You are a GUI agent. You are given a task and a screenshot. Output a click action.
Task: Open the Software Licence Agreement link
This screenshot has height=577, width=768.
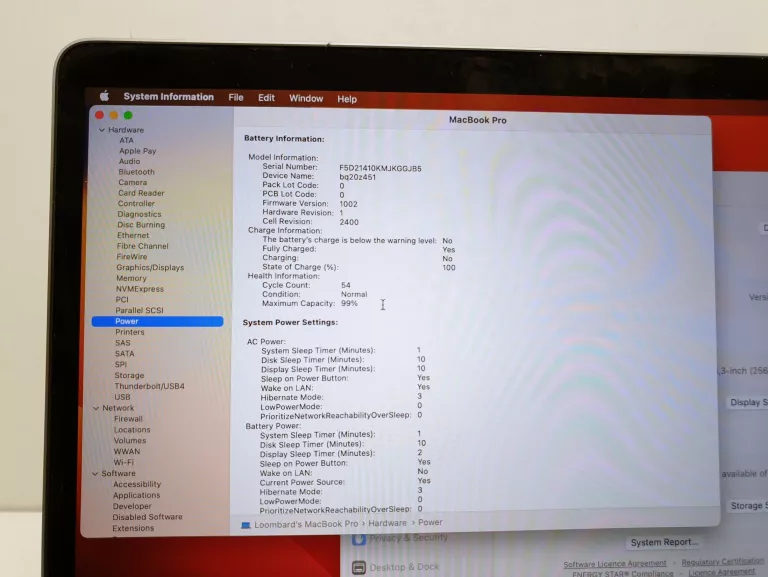coord(615,564)
